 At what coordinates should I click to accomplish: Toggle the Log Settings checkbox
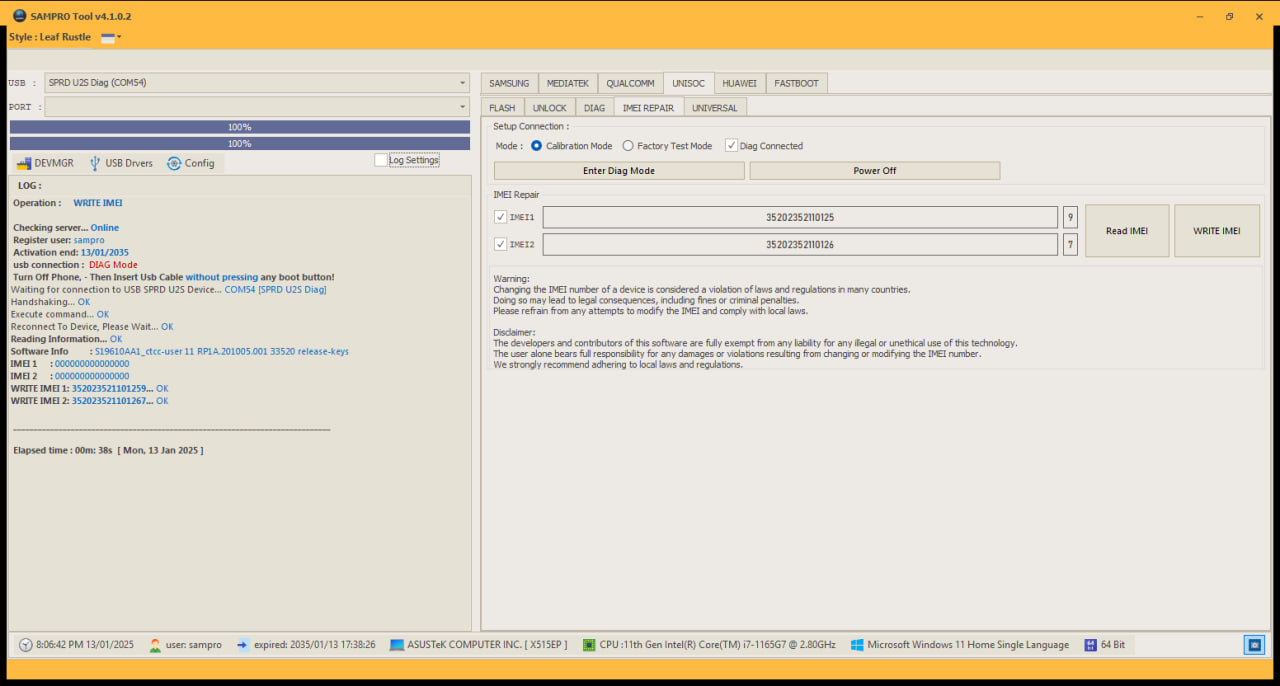[x=381, y=160]
